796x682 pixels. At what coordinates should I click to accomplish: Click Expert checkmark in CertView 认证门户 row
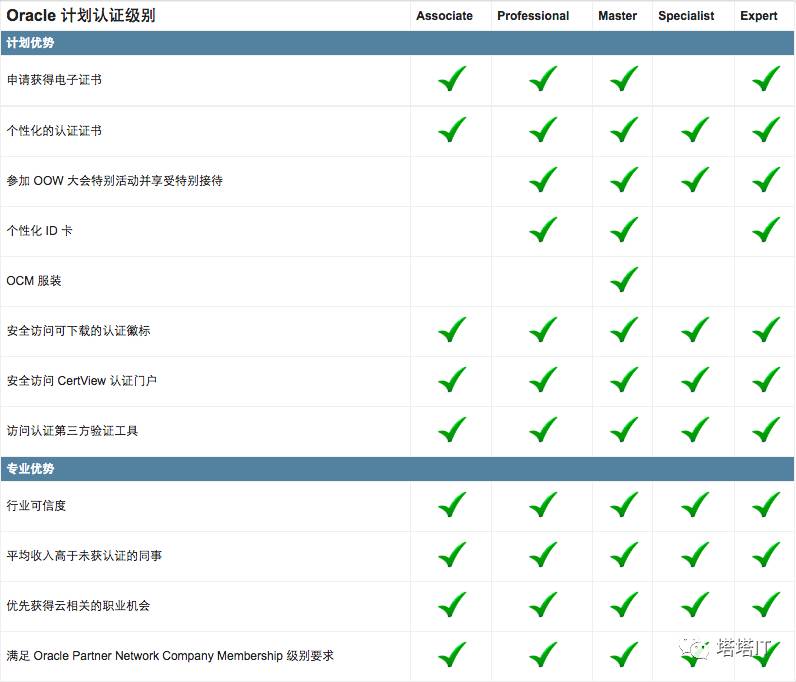point(766,380)
